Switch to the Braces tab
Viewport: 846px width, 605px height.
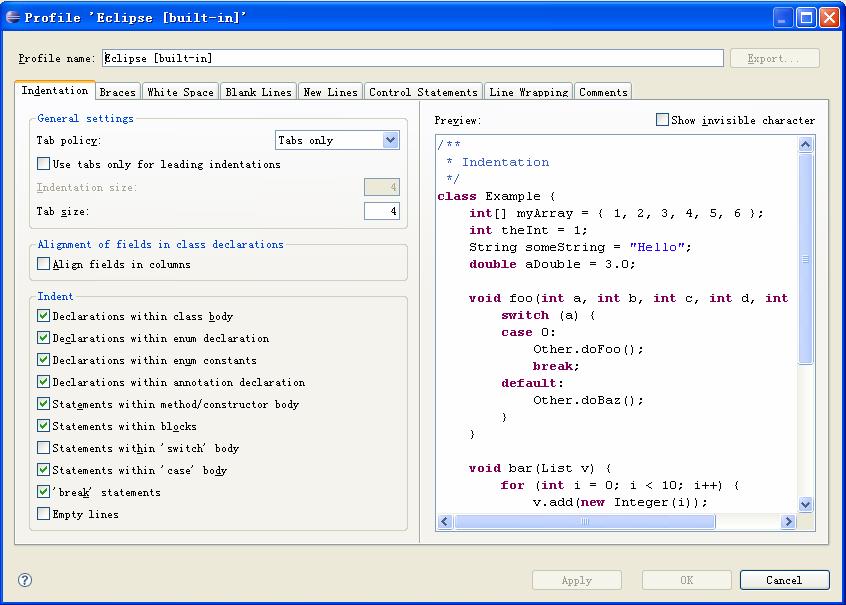[x=118, y=92]
